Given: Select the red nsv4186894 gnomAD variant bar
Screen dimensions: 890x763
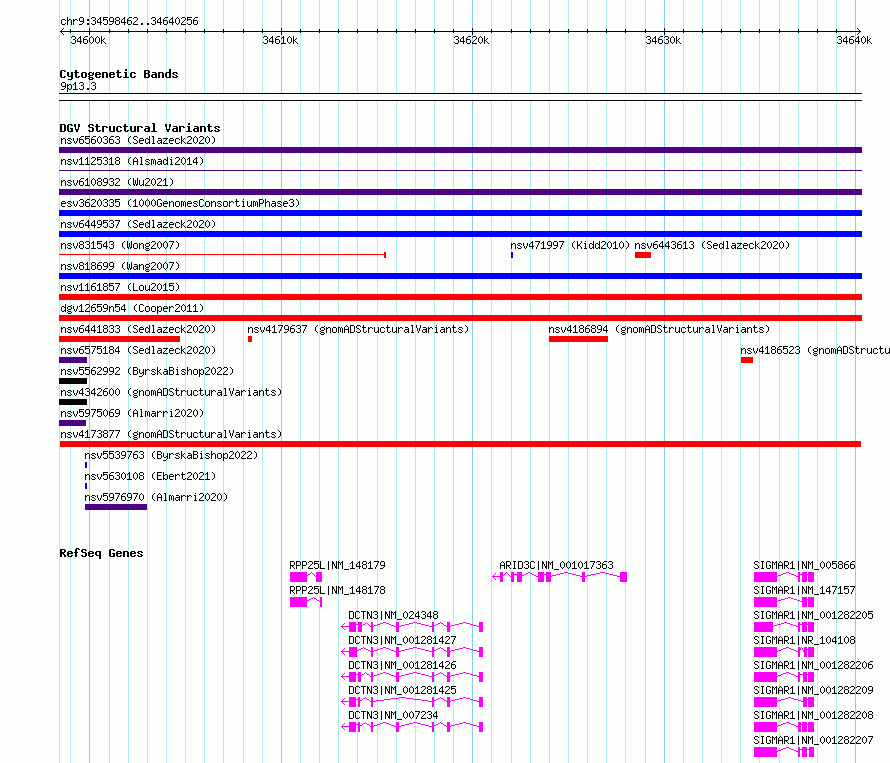Looking at the screenshot, I should click(578, 339).
